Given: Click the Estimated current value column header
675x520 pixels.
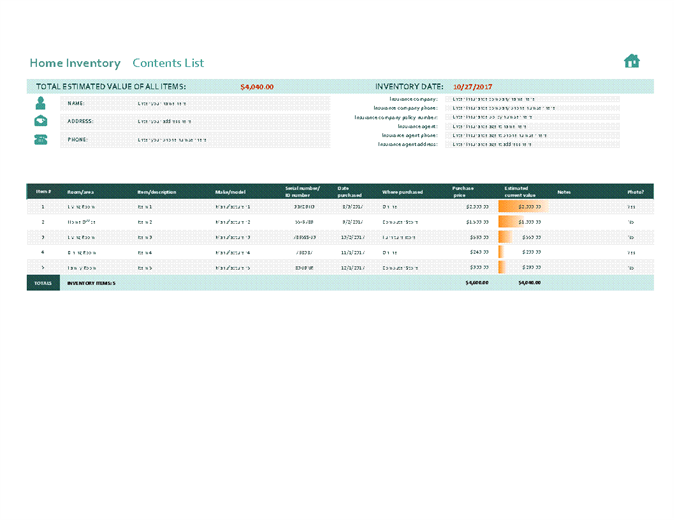Looking at the screenshot, I should [x=520, y=192].
